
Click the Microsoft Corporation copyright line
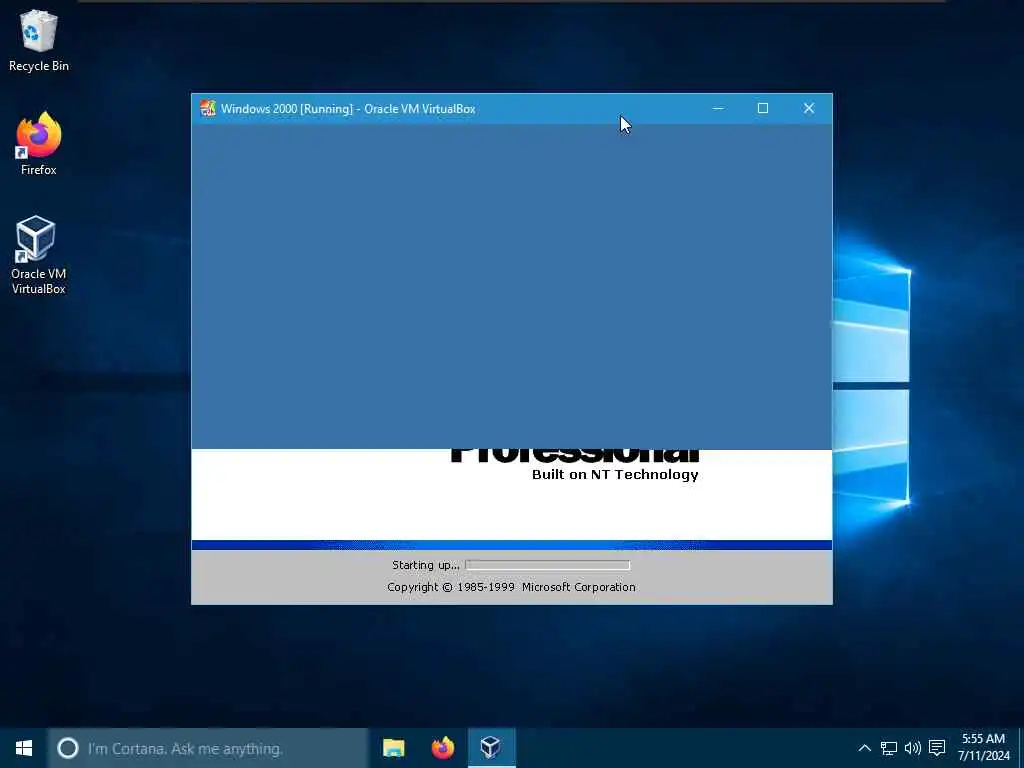tap(511, 587)
